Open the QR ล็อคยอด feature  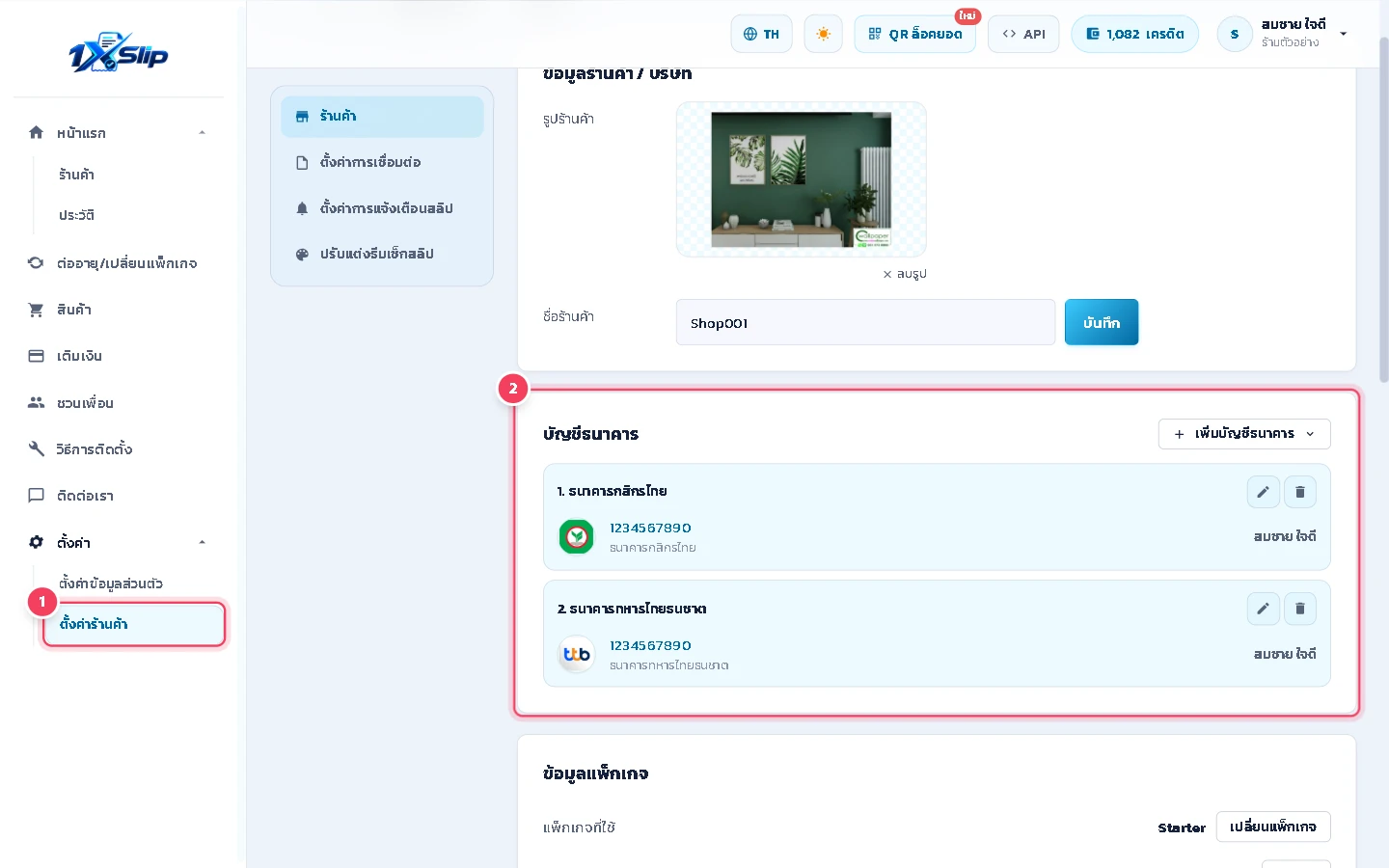tap(914, 34)
